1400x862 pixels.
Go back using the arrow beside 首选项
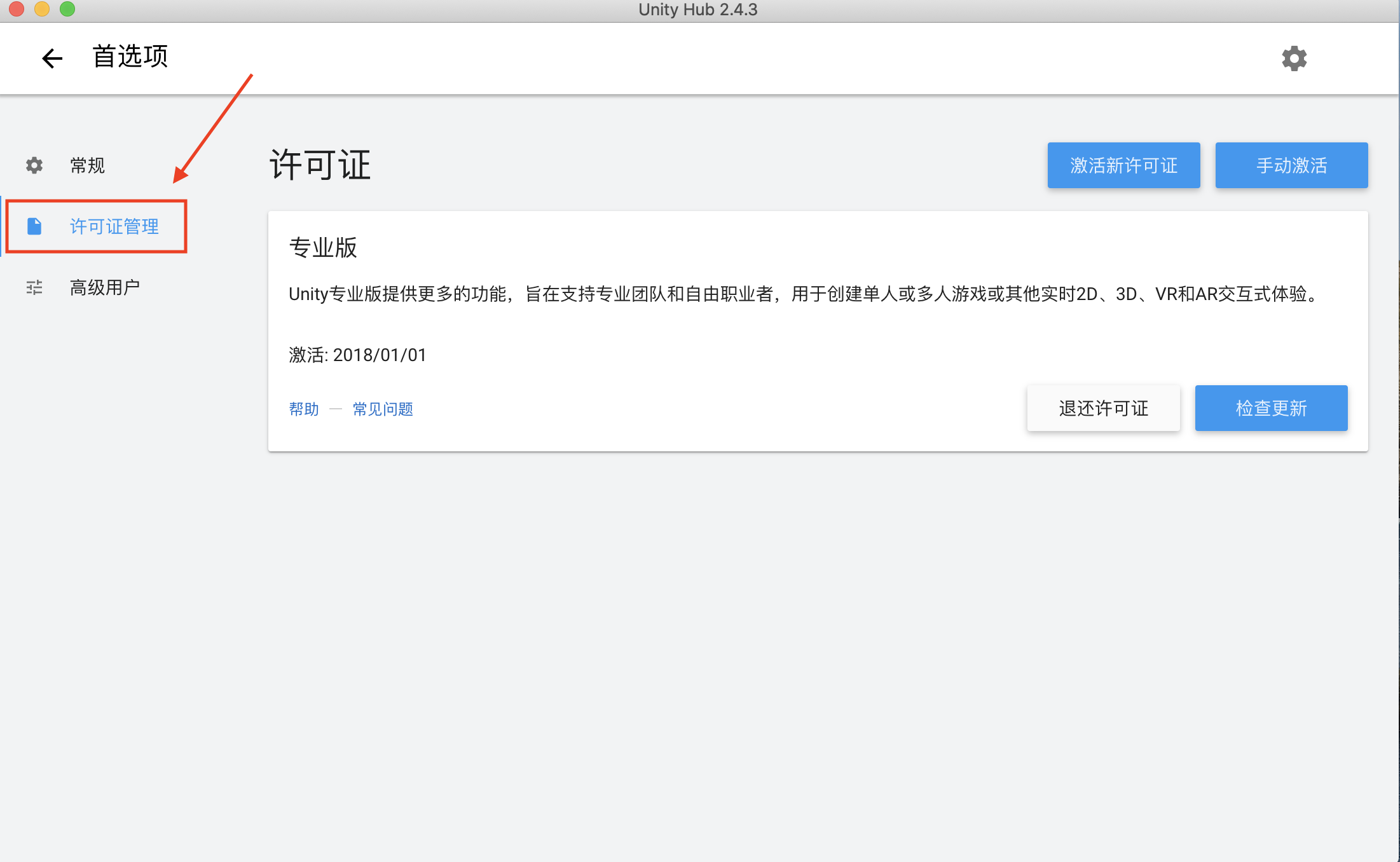coord(52,58)
